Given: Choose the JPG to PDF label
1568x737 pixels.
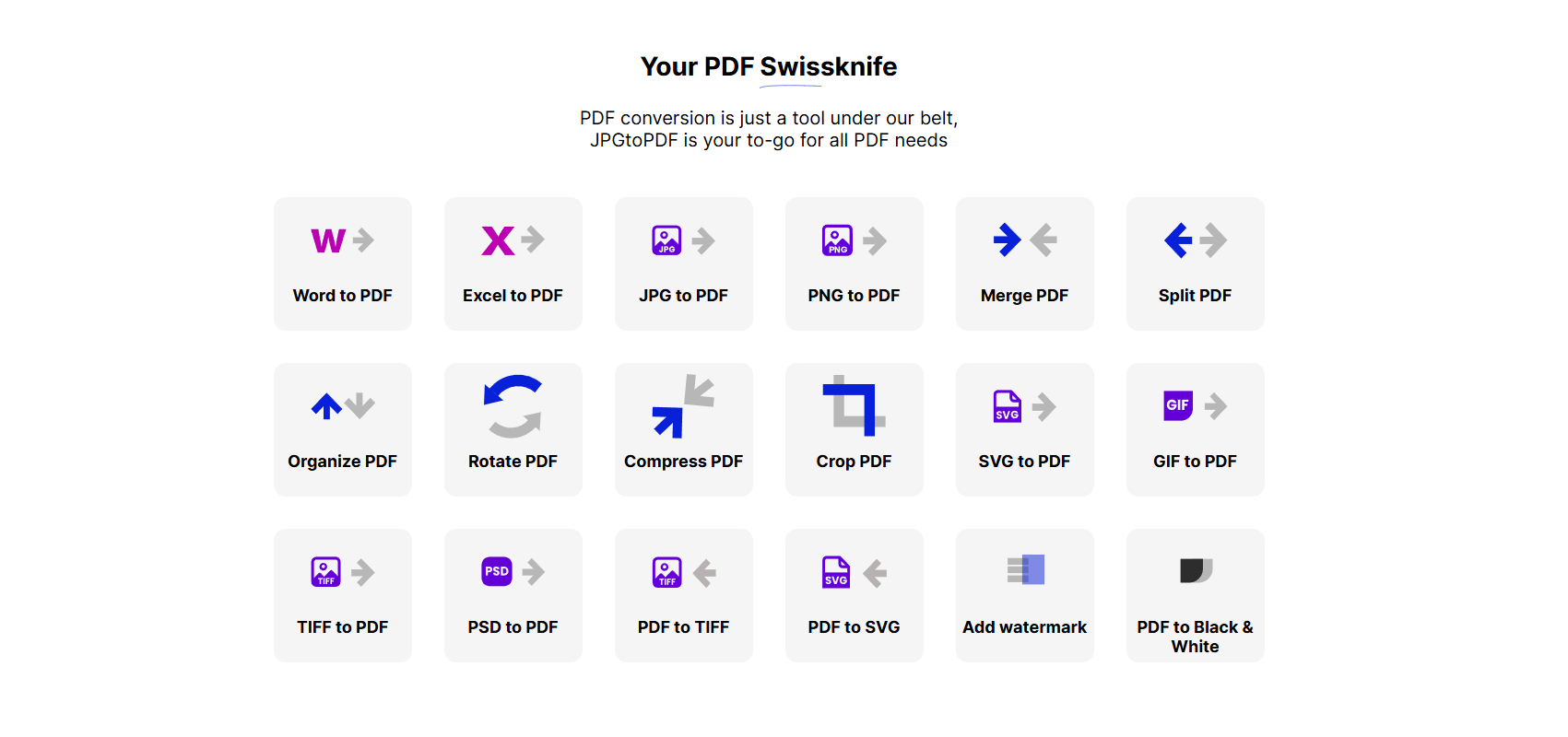Looking at the screenshot, I should pos(684,296).
